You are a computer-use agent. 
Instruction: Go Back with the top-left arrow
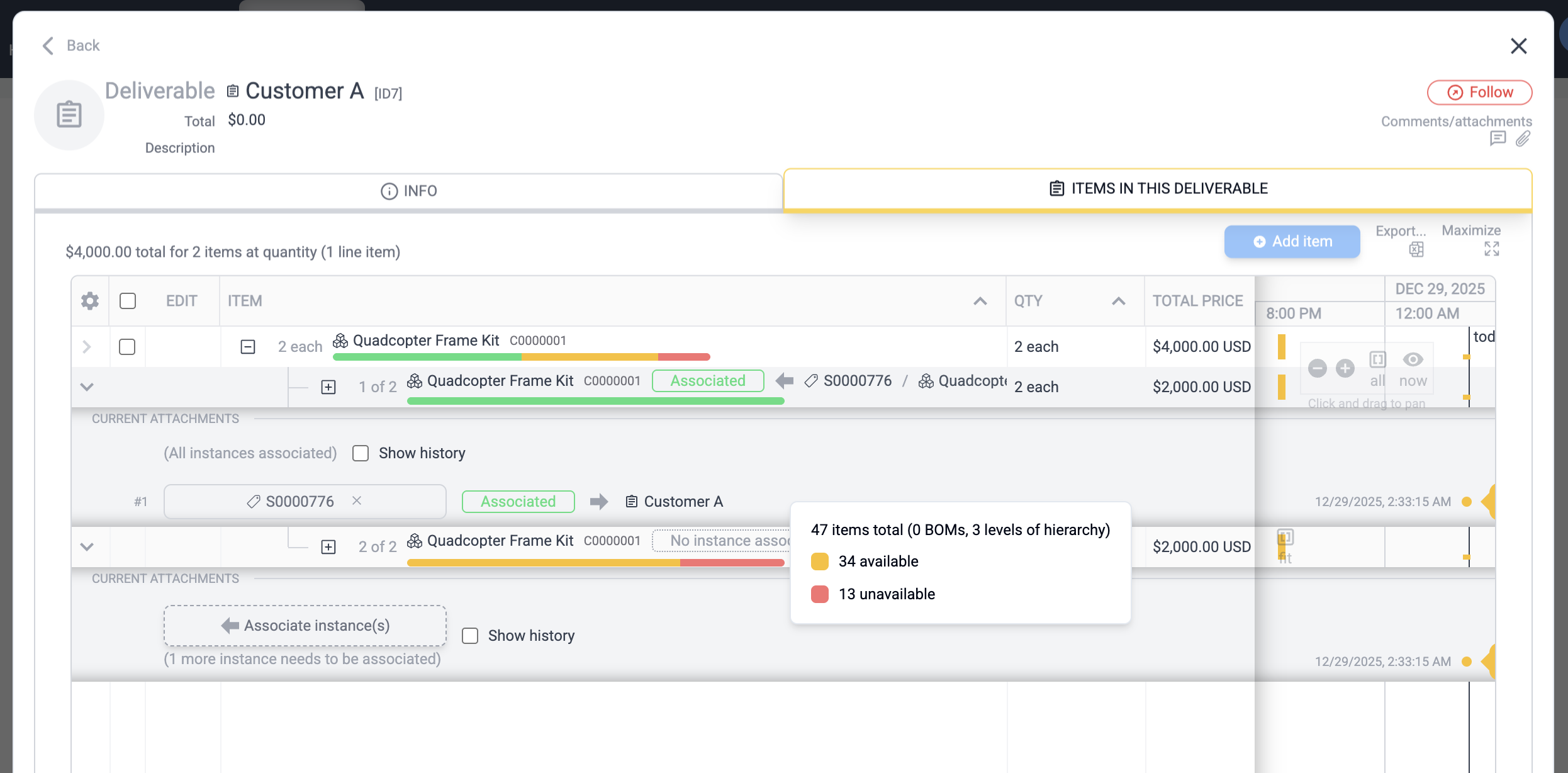48,45
